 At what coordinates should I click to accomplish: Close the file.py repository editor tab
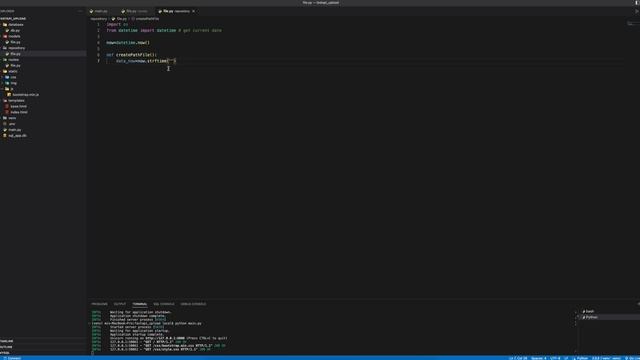tap(193, 11)
